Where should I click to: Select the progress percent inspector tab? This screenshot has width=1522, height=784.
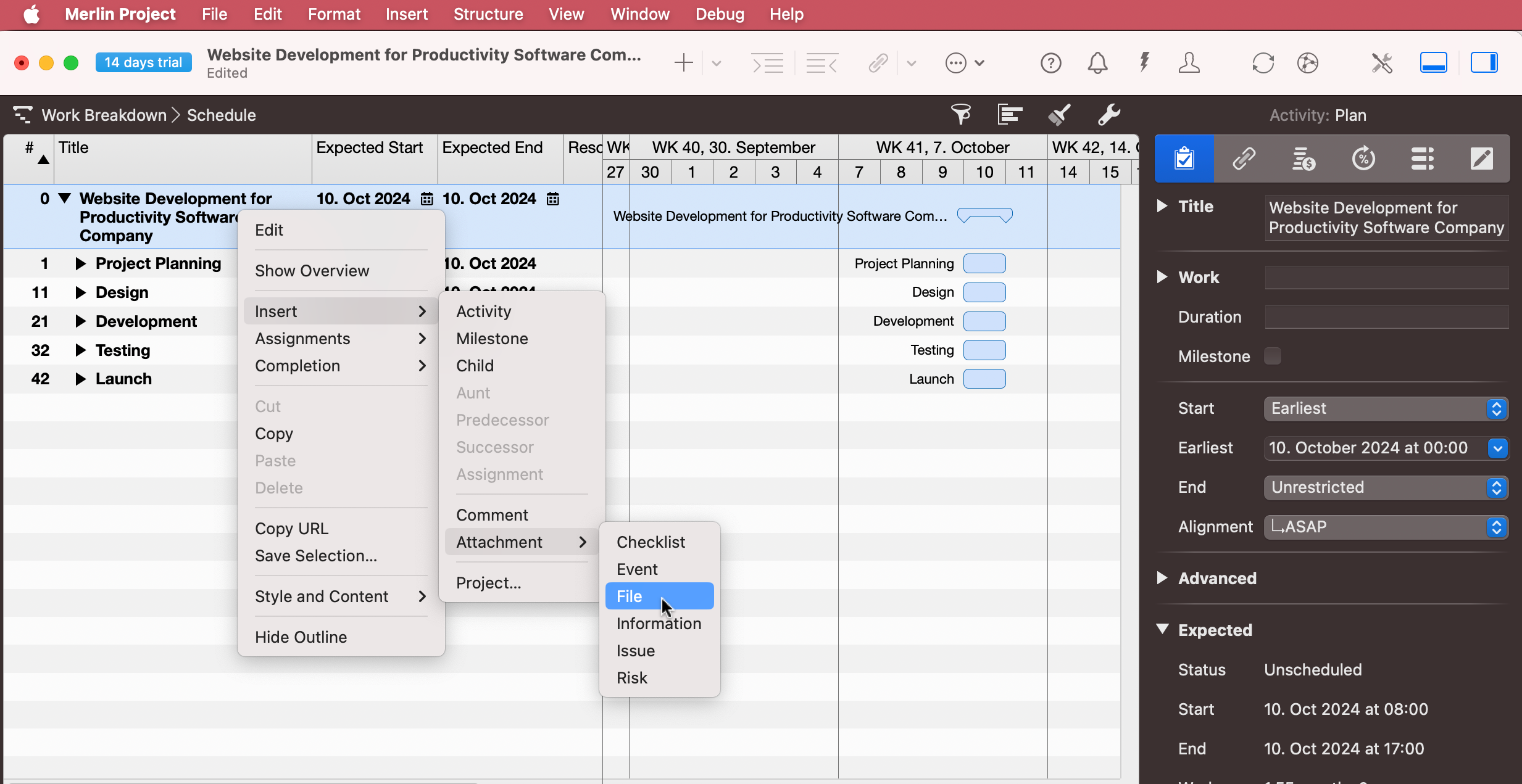point(1363,159)
